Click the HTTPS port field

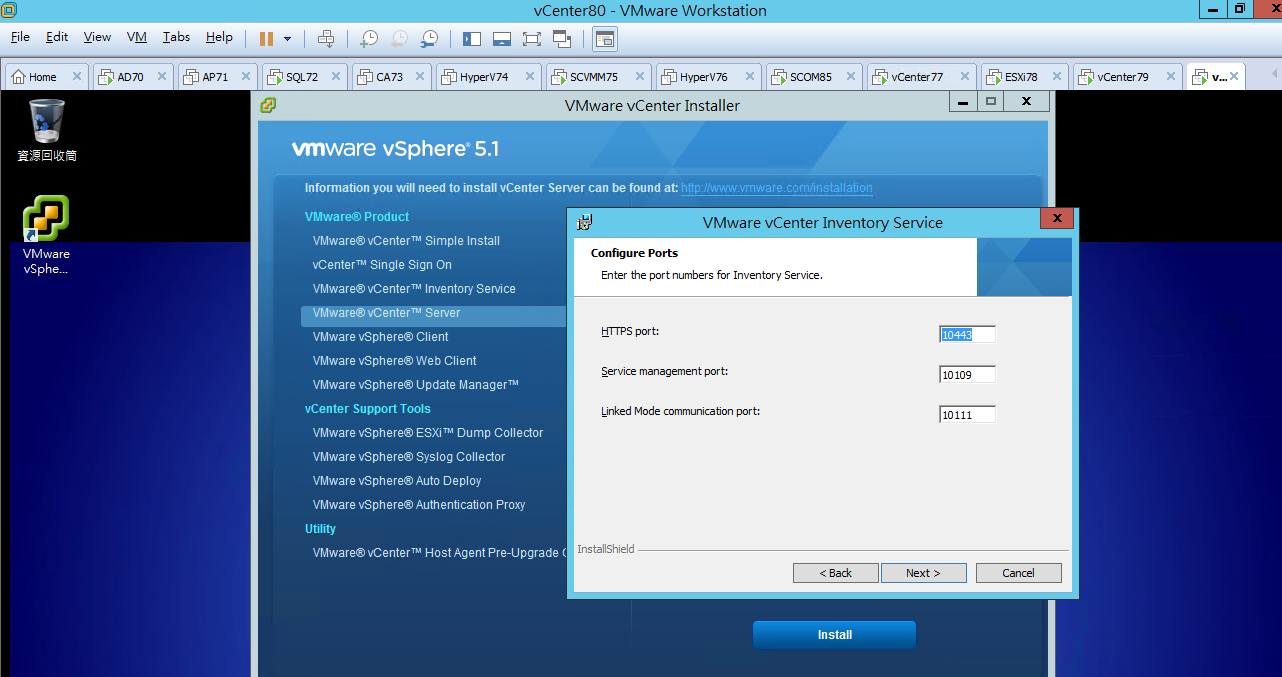coord(967,335)
